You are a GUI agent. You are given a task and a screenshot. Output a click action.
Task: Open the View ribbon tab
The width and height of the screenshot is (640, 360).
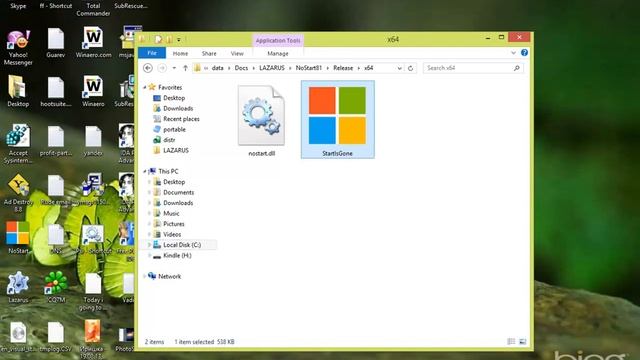(237, 53)
